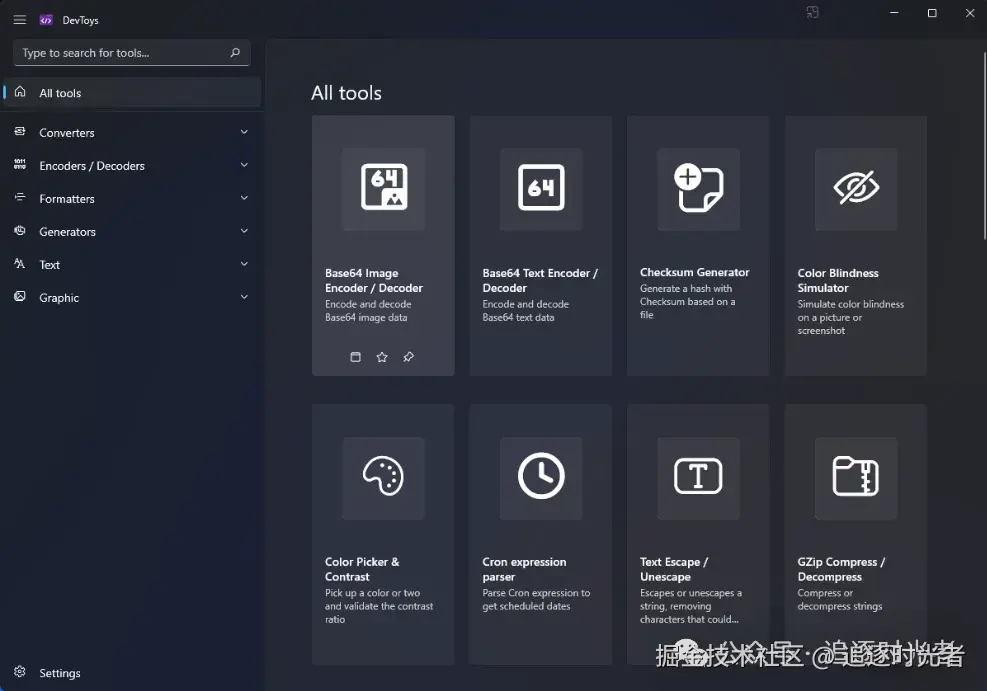Open Converters category
The image size is (987, 691).
[x=132, y=132]
